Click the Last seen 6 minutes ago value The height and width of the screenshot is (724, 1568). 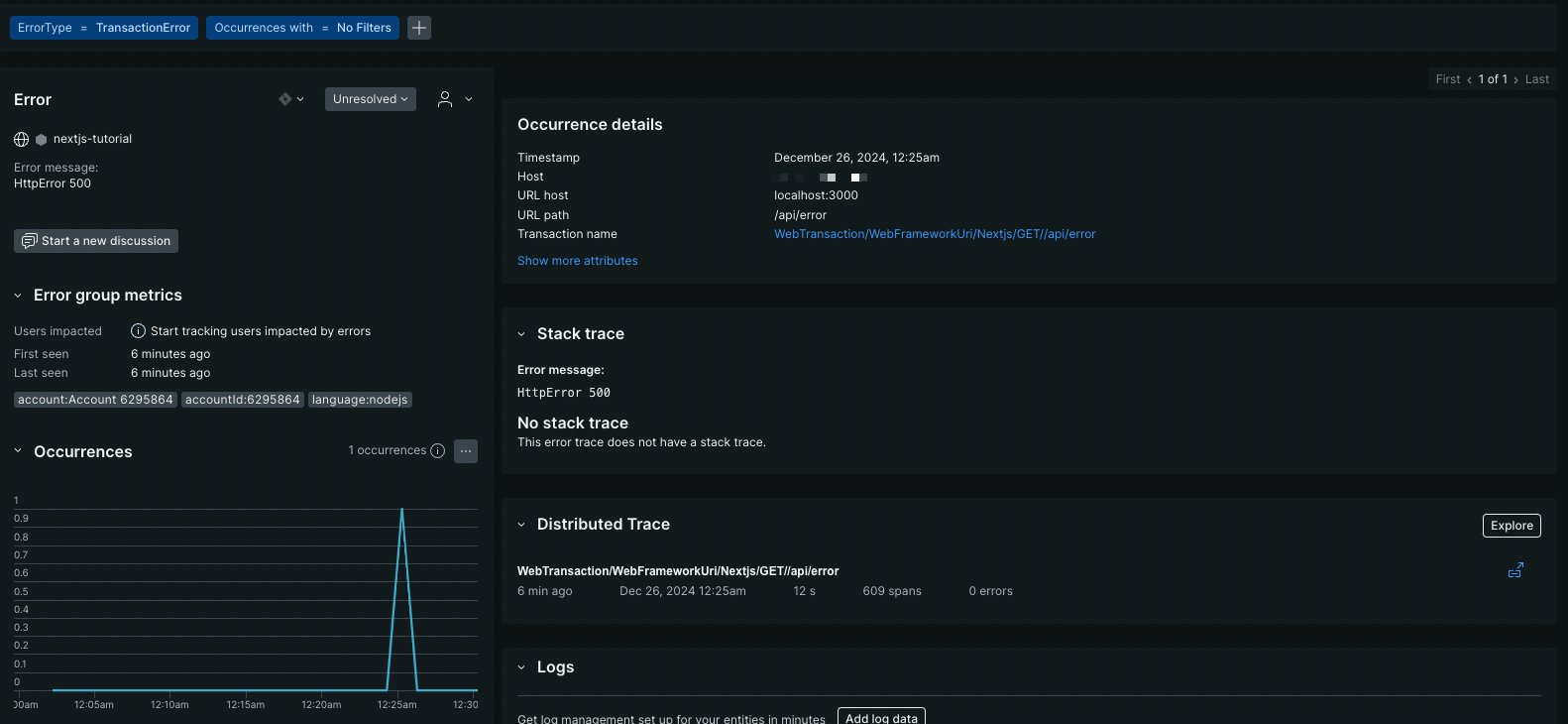click(x=170, y=373)
